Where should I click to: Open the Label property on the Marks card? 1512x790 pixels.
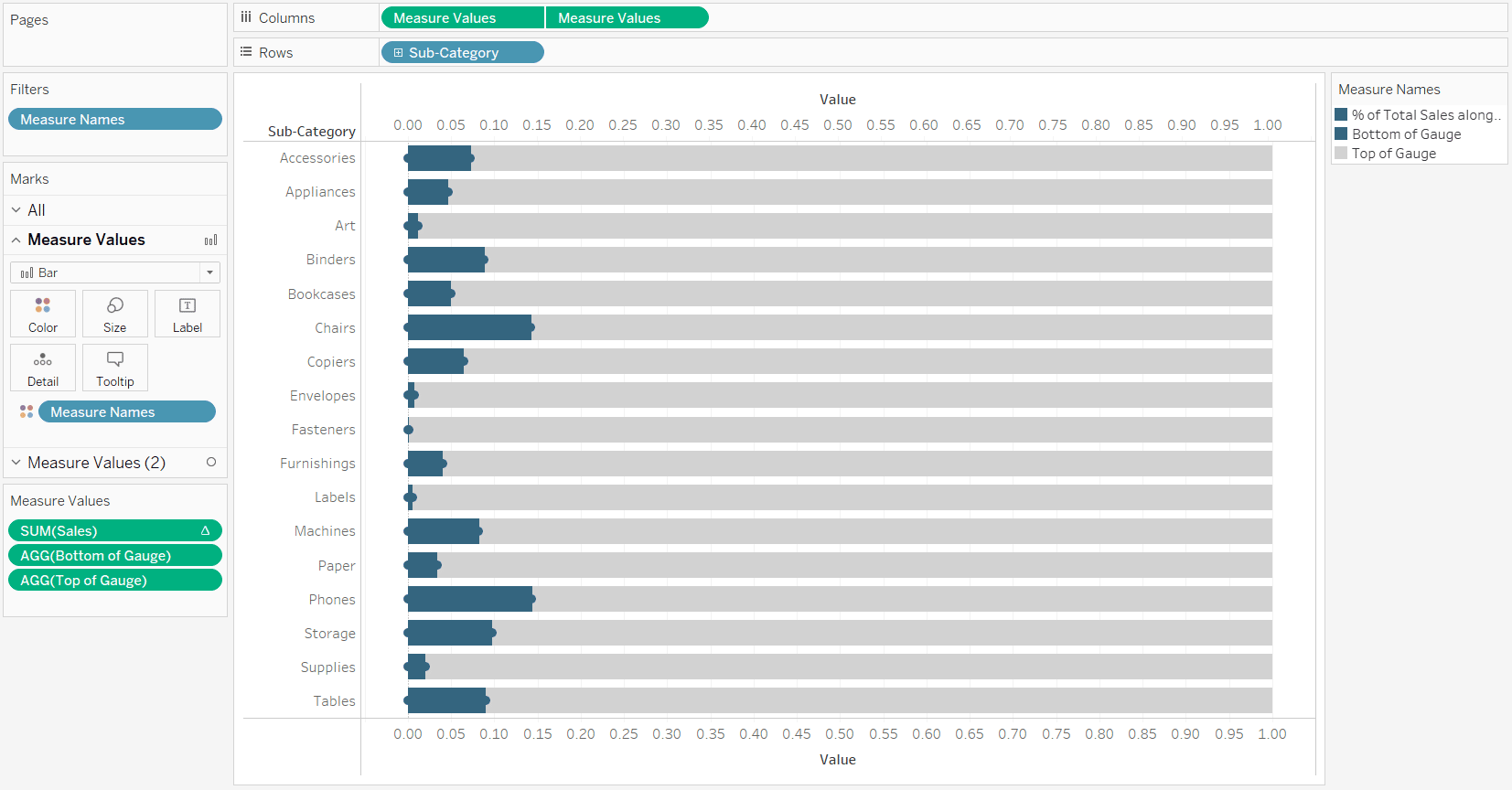187,314
